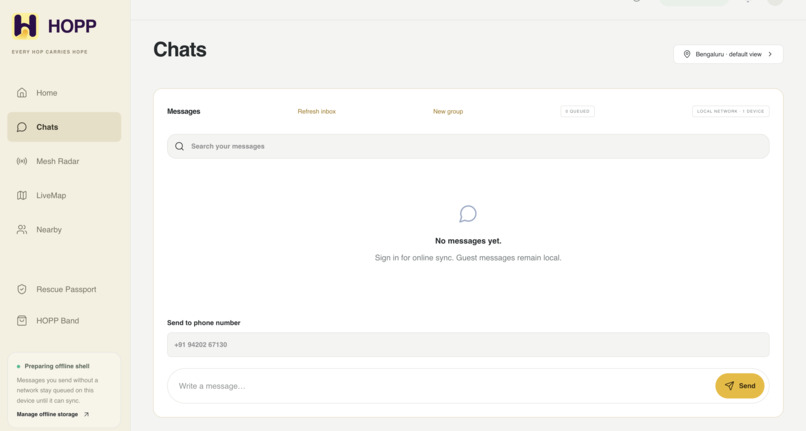Screen dimensions: 806x431
Task: Click the paper plane icon on Send
Action: tap(729, 386)
